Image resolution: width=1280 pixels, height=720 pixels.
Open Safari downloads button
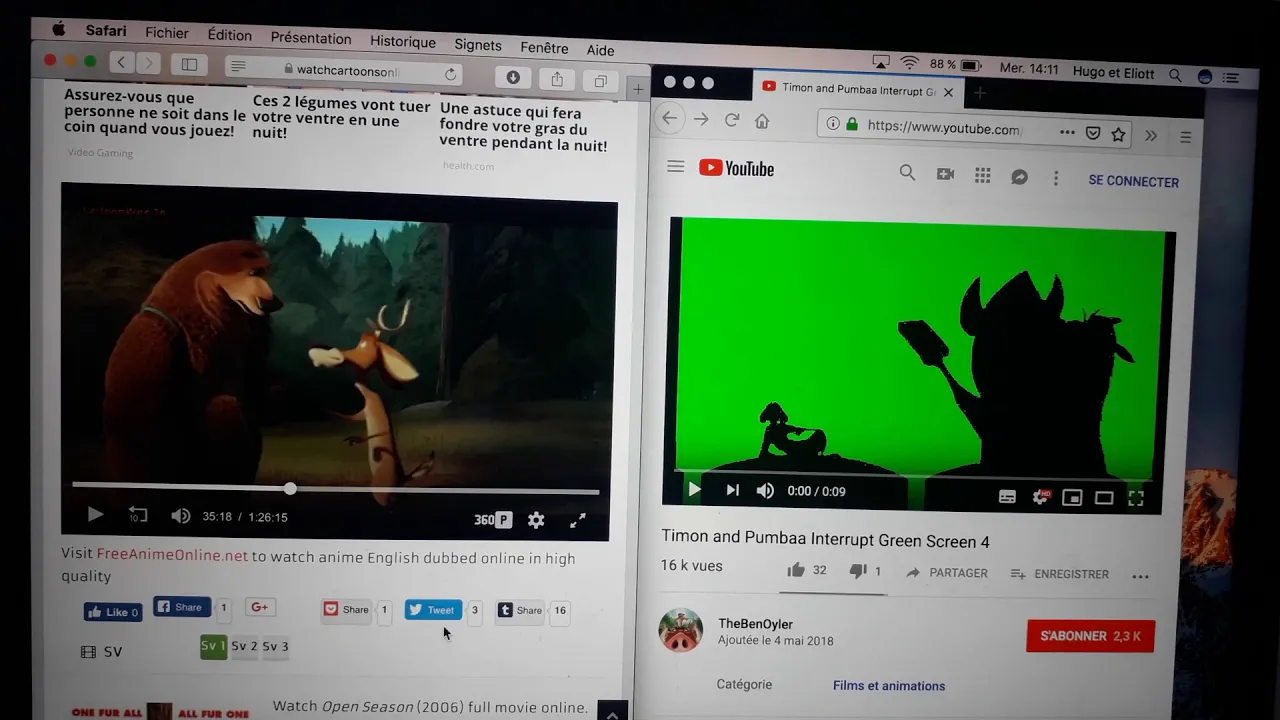click(x=513, y=77)
